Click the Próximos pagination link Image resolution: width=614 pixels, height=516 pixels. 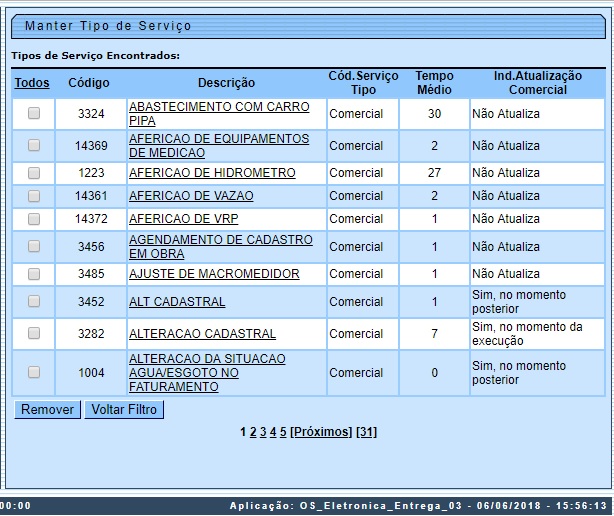click(x=321, y=432)
